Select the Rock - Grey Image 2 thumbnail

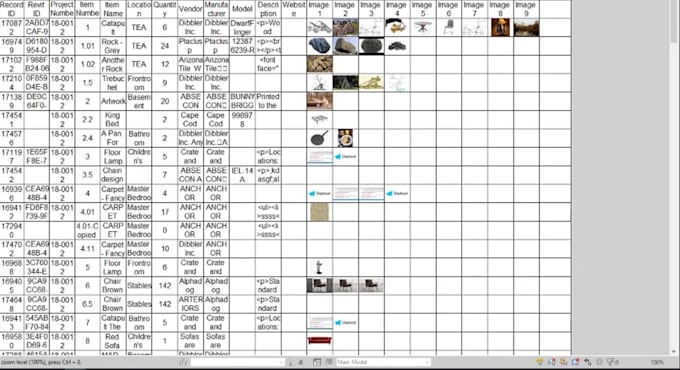(345, 46)
